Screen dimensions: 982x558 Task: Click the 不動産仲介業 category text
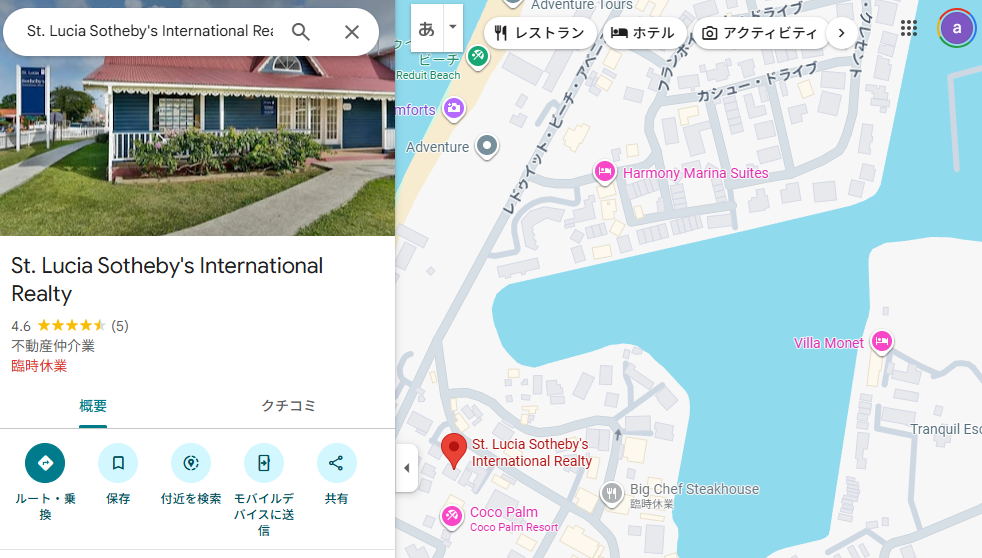pyautogui.click(x=53, y=346)
